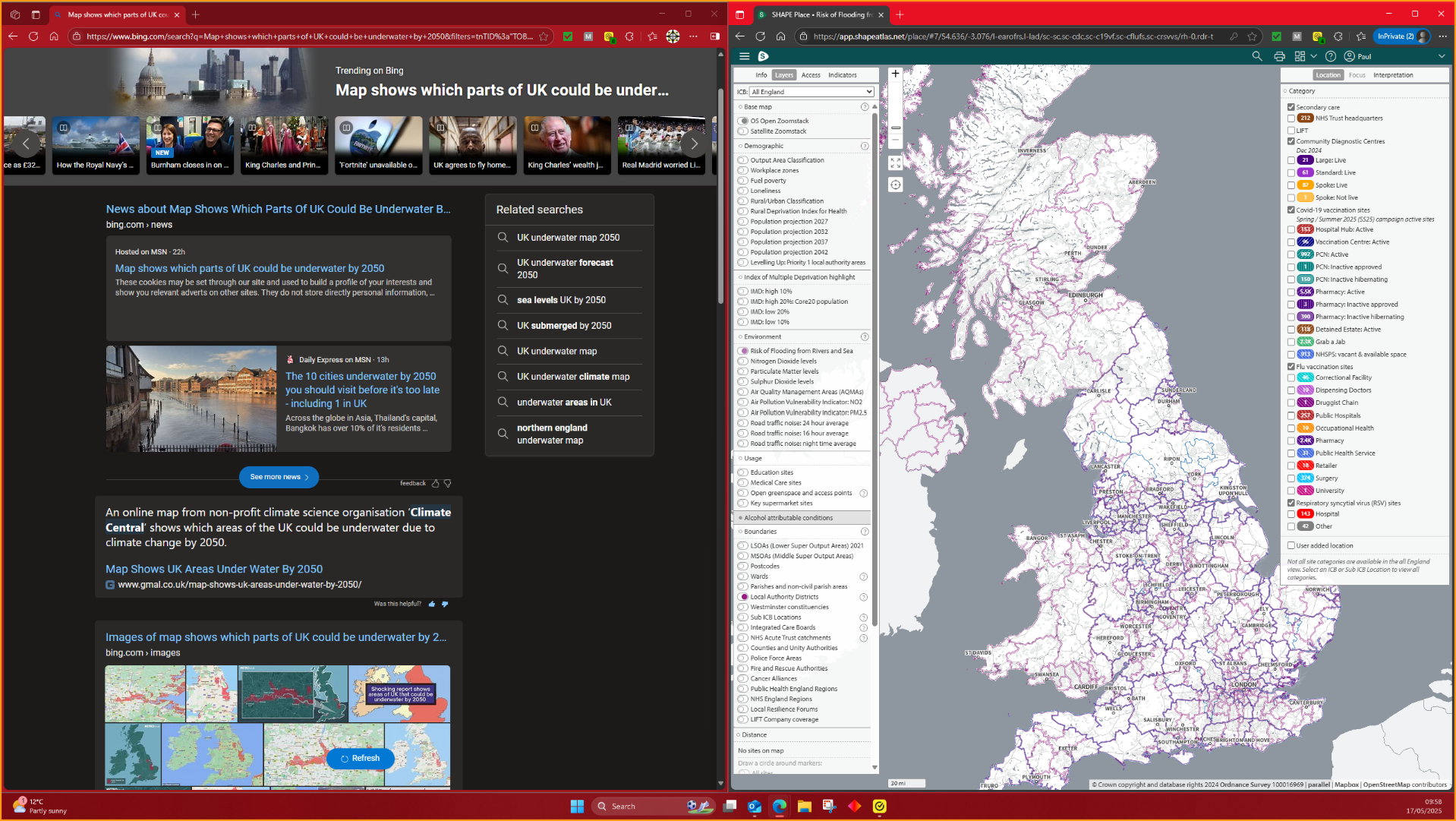1456x821 pixels.
Task: Collapse the SHAPE header chevron beside the Paul user name
Action: [x=1441, y=56]
